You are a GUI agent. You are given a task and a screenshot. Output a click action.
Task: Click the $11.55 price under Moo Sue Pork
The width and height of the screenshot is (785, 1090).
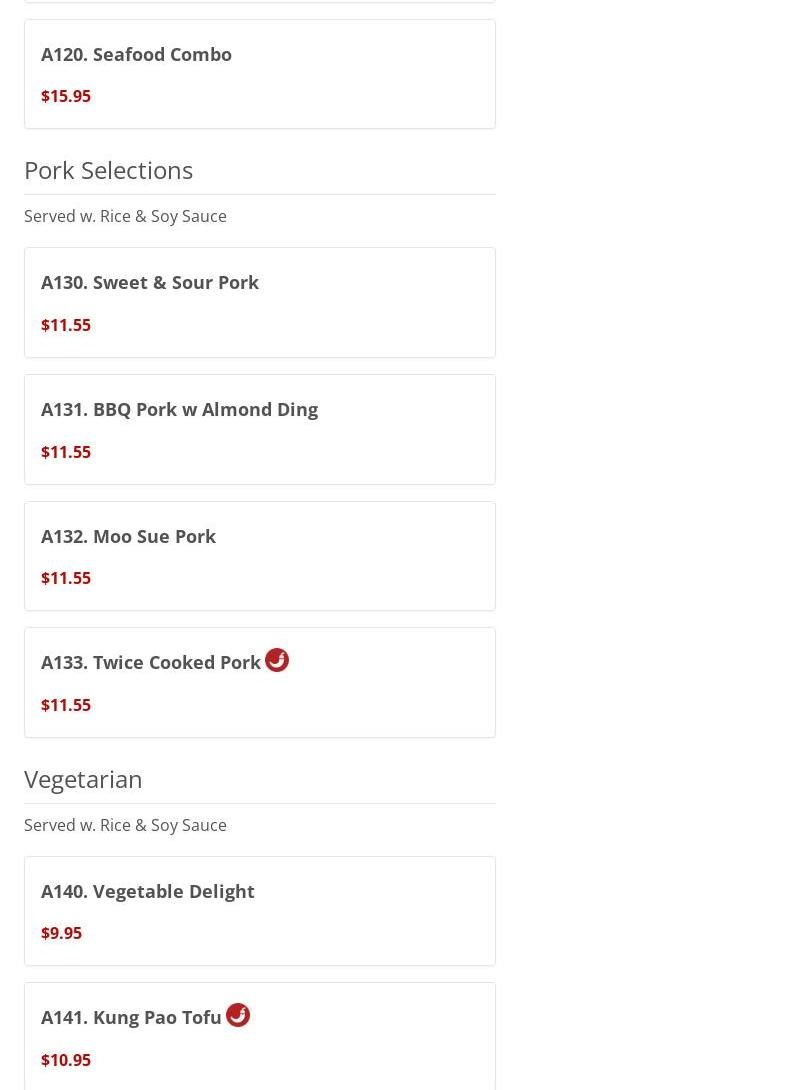66,578
